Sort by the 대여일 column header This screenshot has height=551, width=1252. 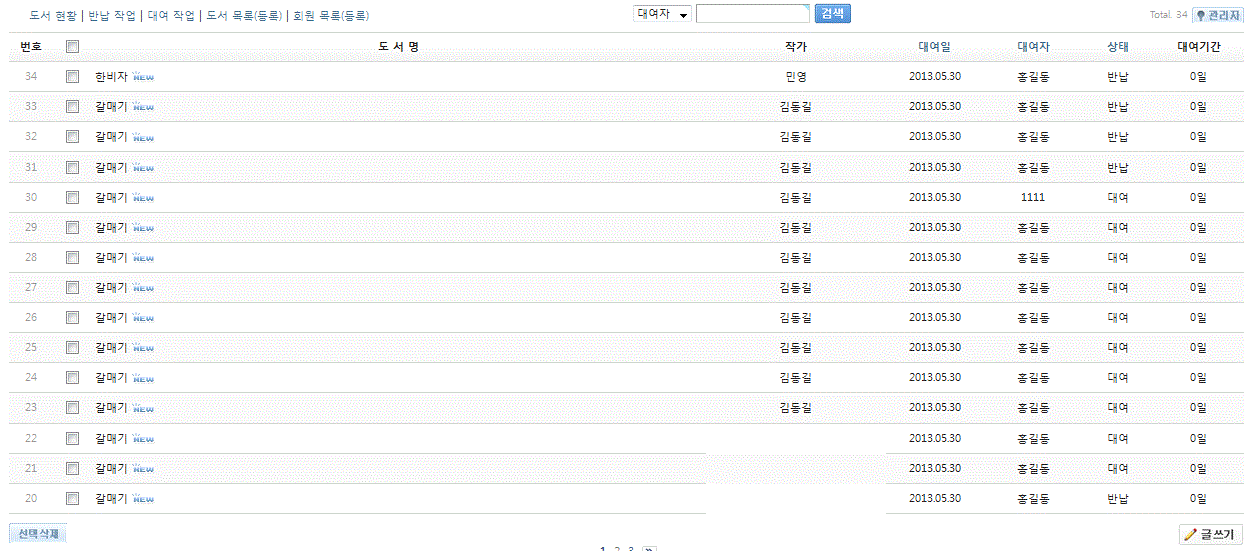tap(934, 47)
